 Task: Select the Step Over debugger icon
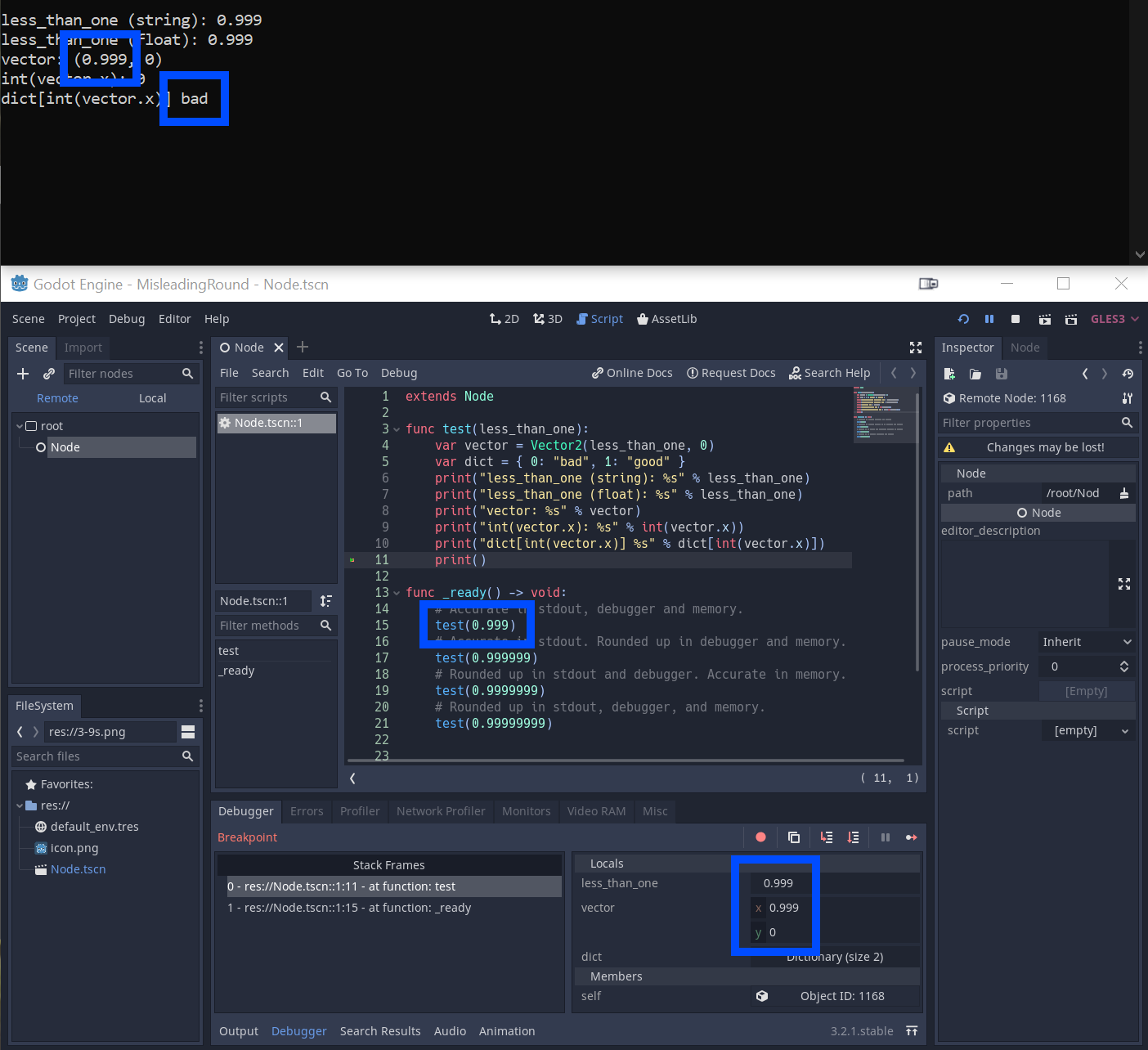tap(854, 837)
